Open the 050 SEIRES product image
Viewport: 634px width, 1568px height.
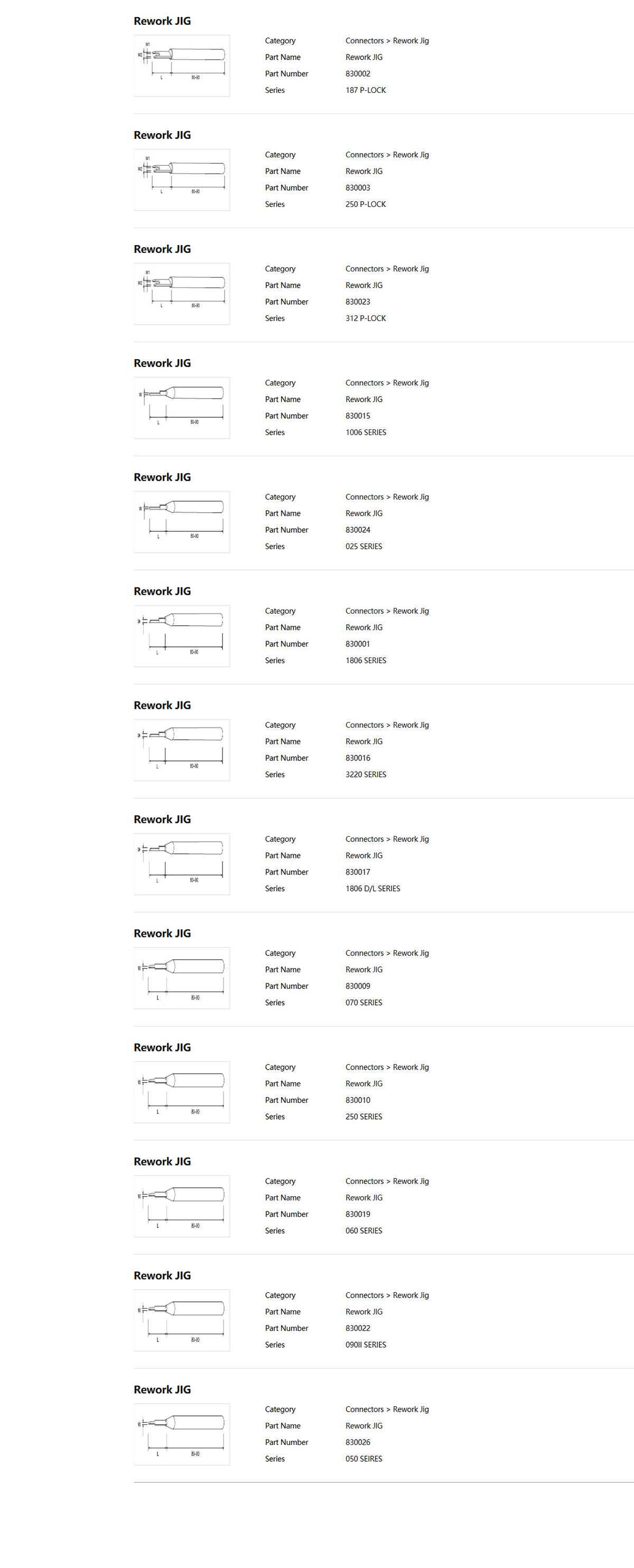tap(182, 1434)
